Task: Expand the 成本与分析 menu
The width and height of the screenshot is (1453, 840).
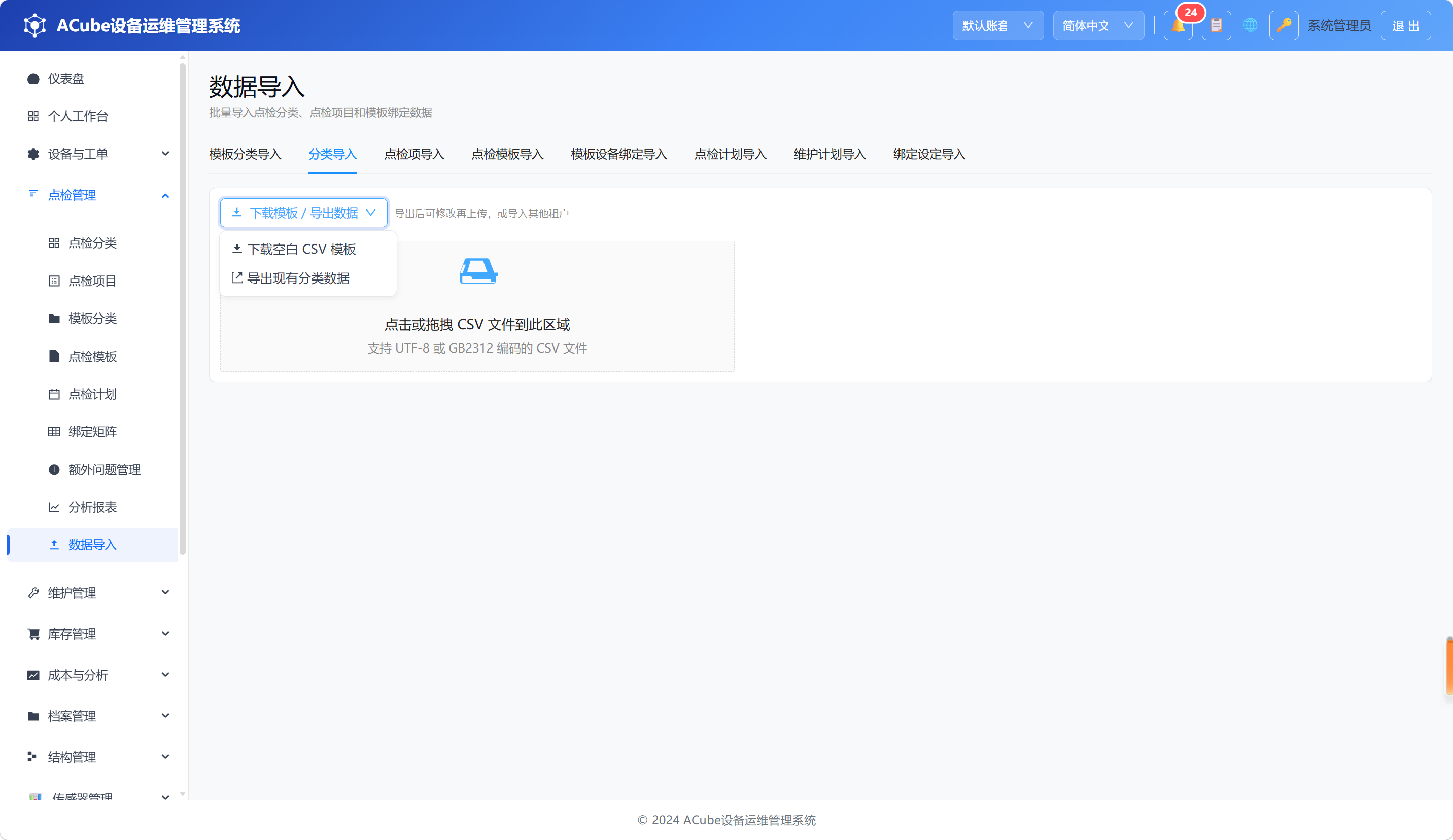Action: click(92, 675)
